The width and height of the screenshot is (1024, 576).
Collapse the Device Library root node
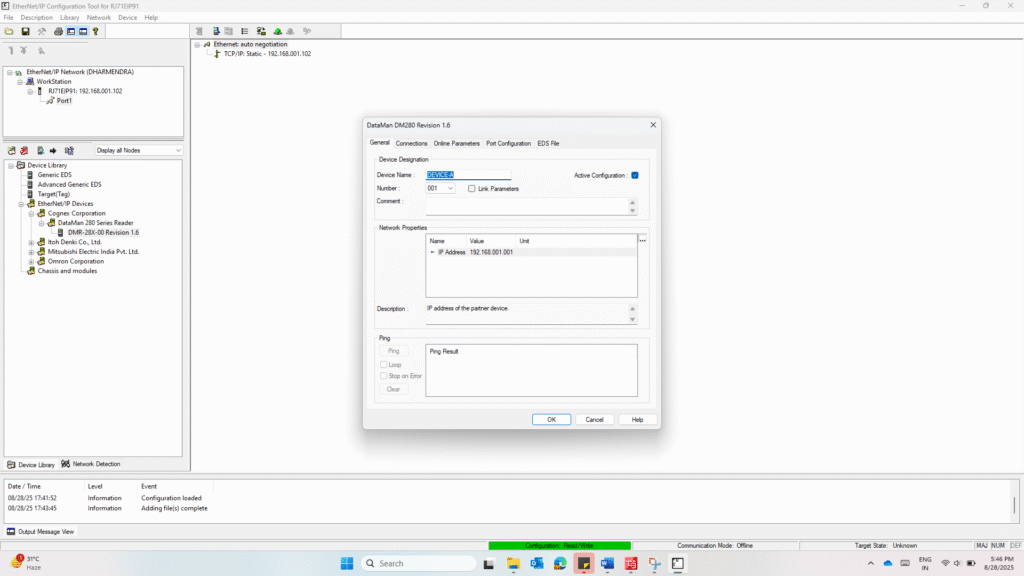10,166
